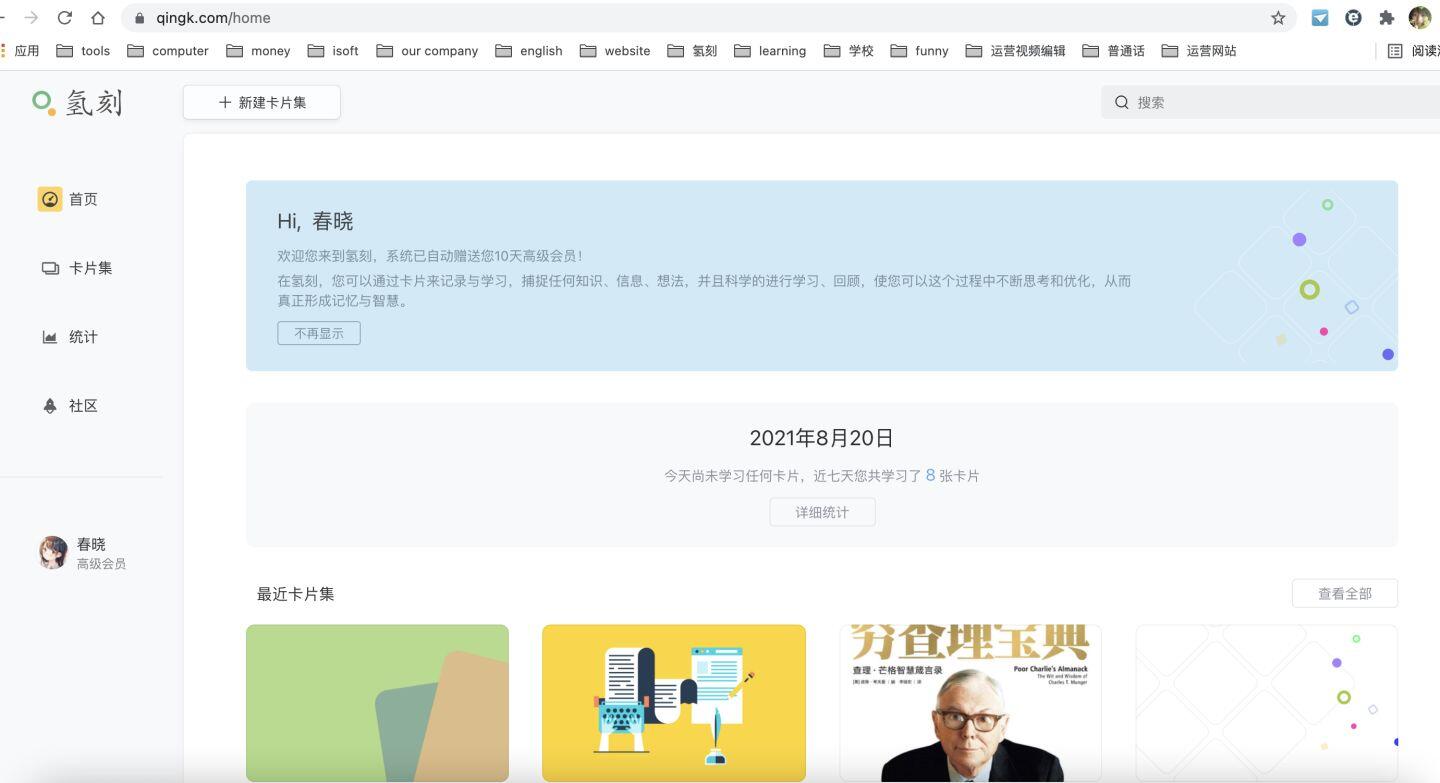Open the yellow typewriter deck thumbnail
Screen dimensions: 1440x783
tap(673, 703)
